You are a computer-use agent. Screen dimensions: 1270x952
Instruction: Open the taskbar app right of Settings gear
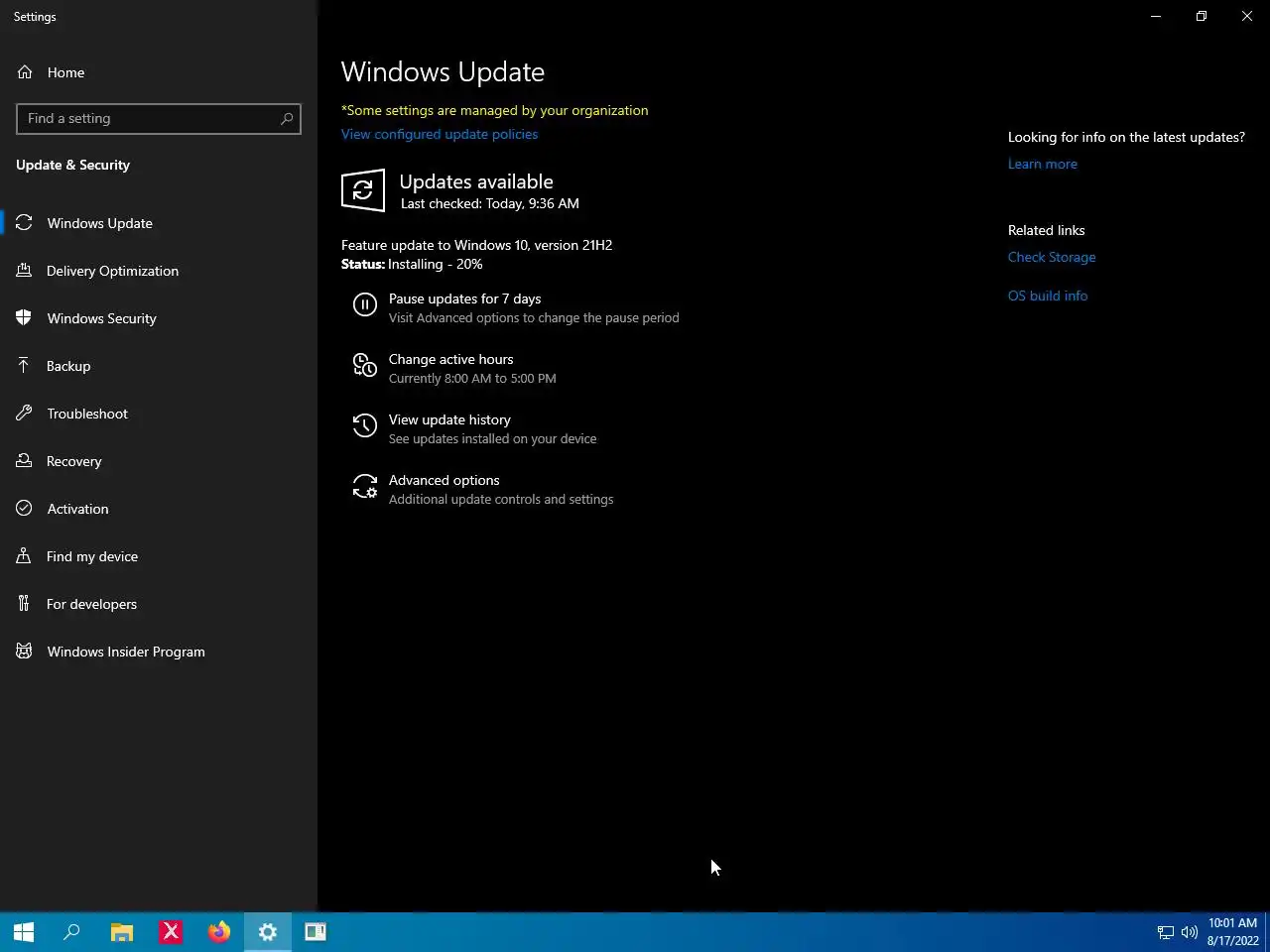pos(316,932)
